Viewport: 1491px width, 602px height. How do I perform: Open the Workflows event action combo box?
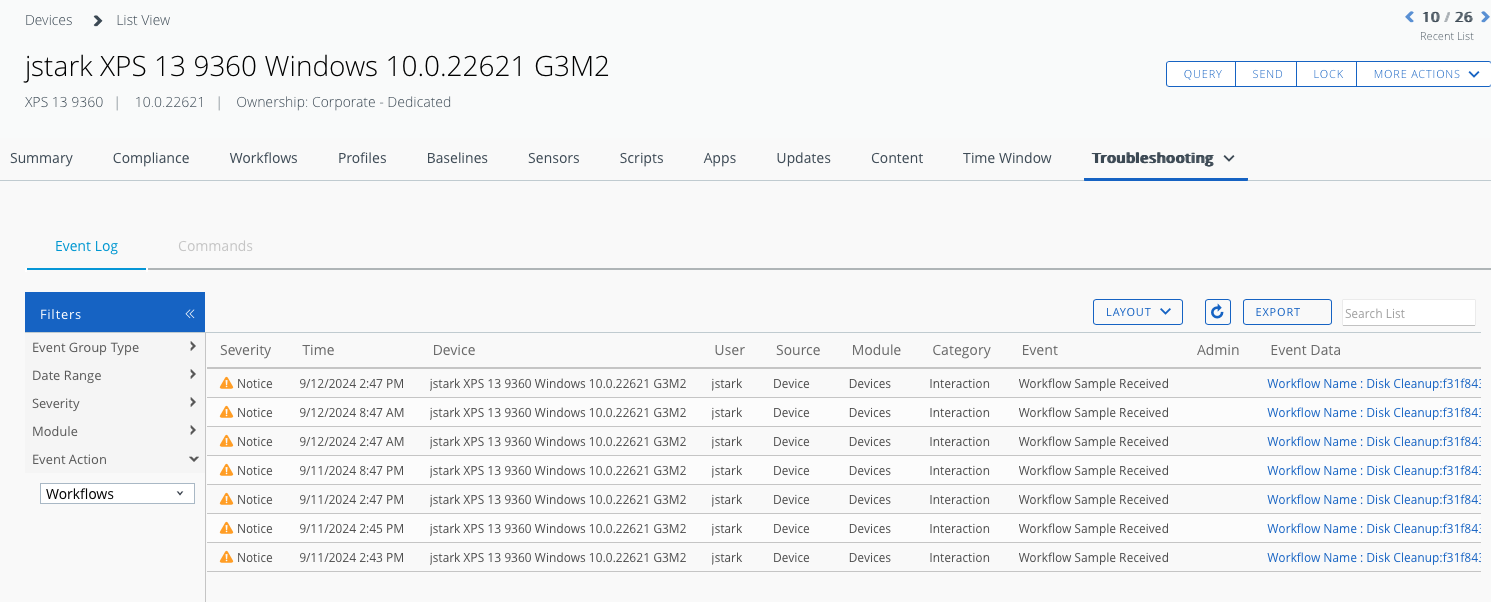tap(117, 494)
